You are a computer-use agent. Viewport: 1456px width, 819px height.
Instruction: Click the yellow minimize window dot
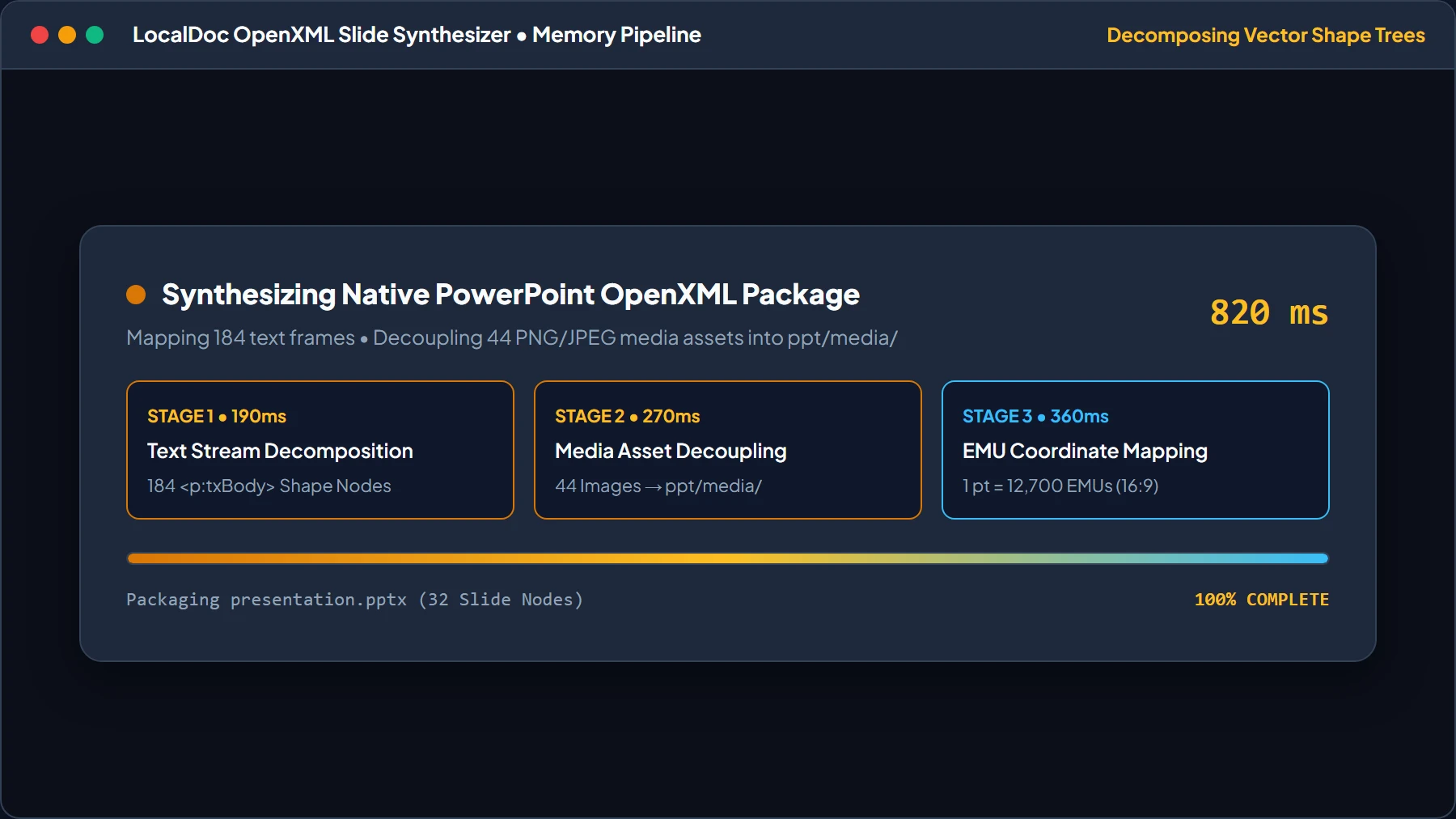pyautogui.click(x=67, y=35)
